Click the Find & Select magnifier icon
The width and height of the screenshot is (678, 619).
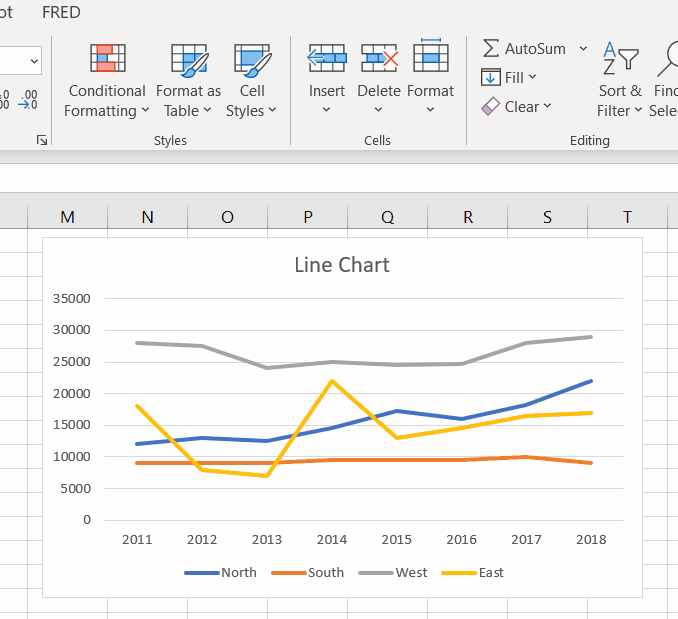click(x=668, y=59)
